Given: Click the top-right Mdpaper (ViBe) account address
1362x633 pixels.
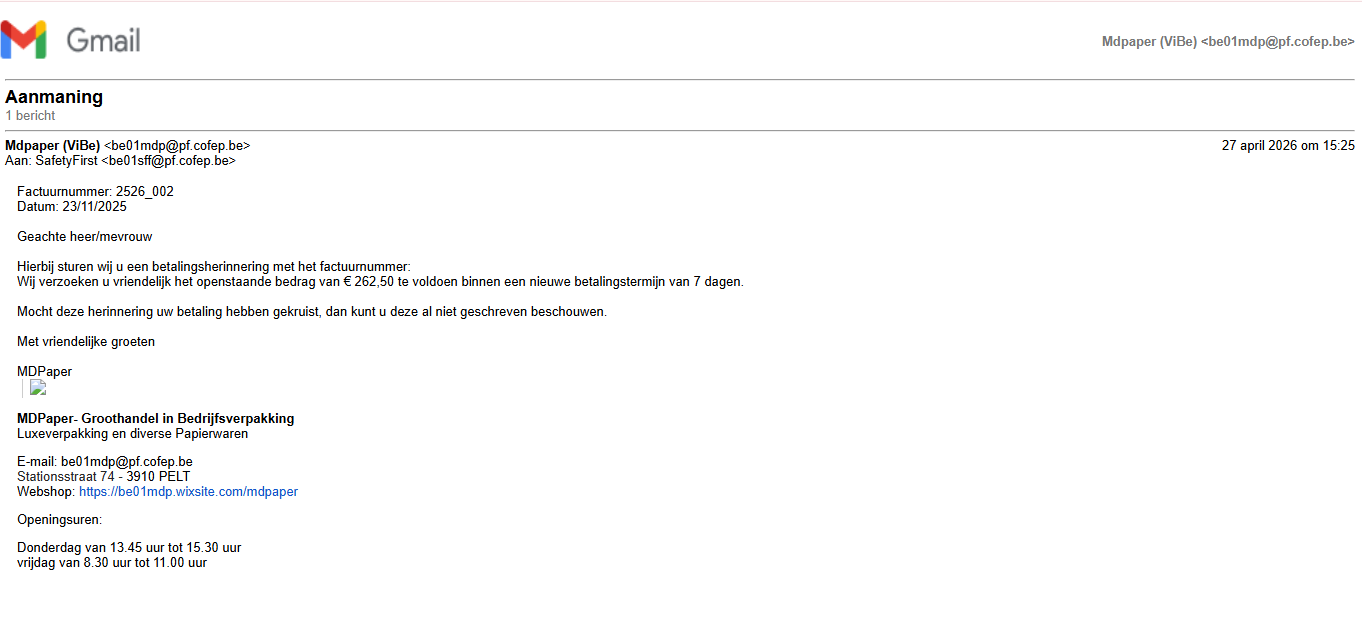Looking at the screenshot, I should coord(1228,42).
